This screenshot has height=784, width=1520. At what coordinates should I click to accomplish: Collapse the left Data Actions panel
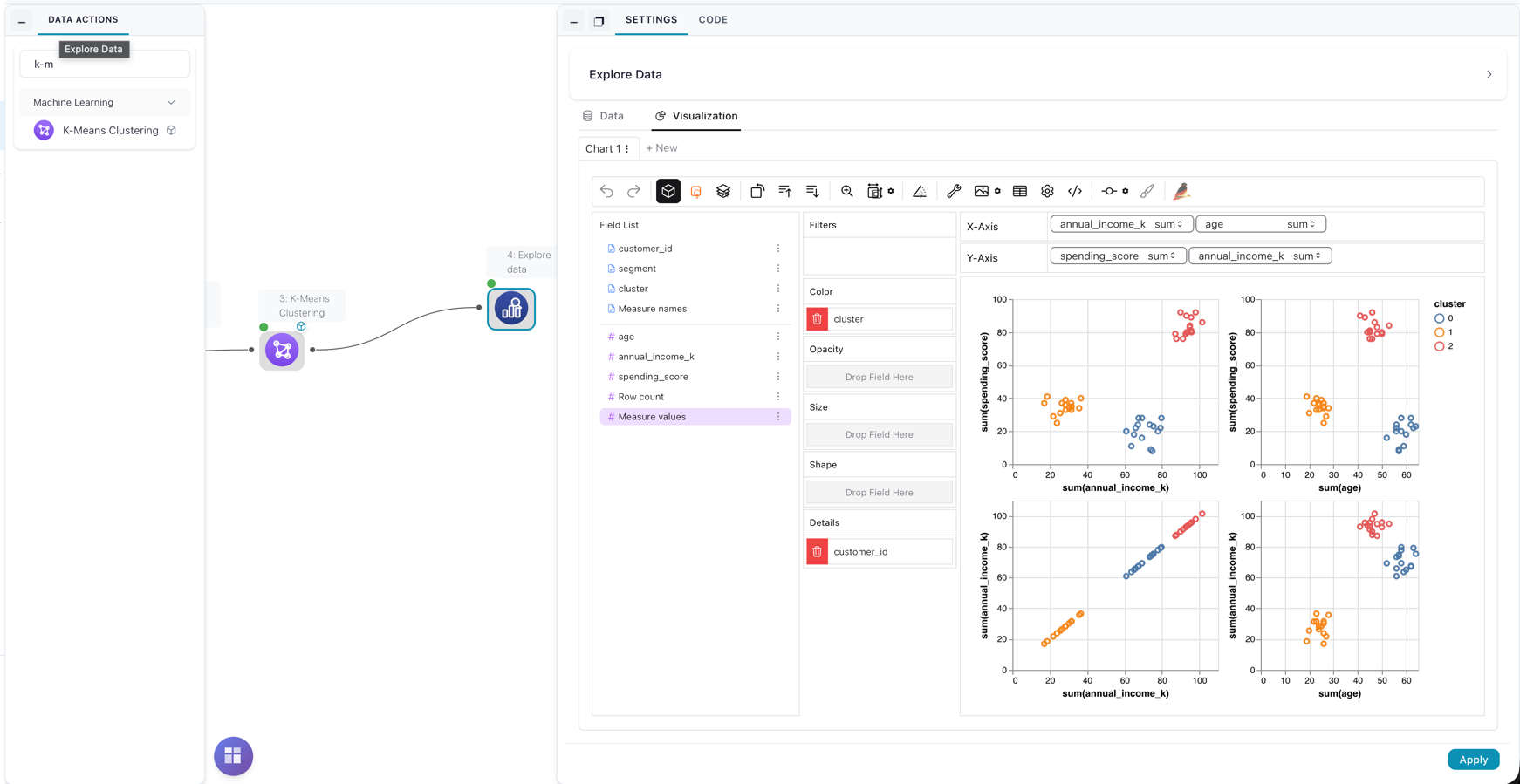22,22
